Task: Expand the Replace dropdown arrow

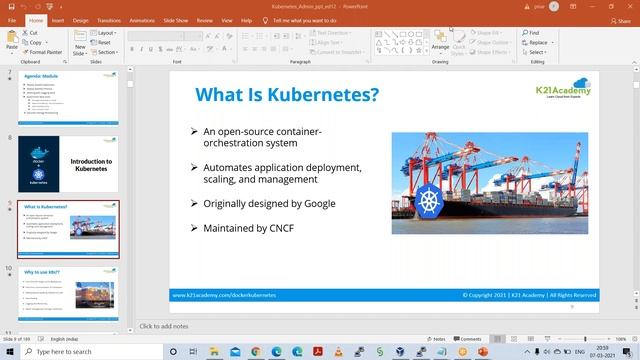Action: point(553,42)
